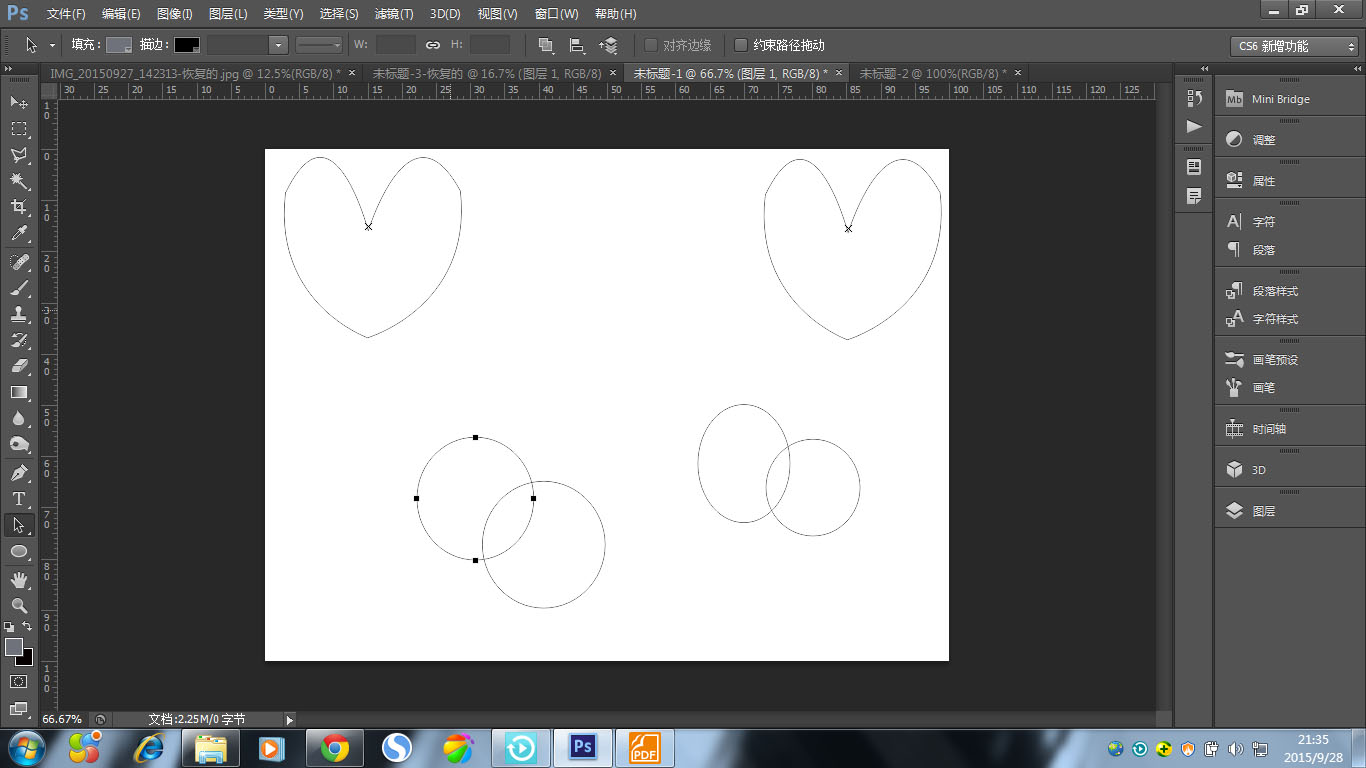Screen dimensions: 1366x768
Task: Switch to IMG_20150927_142313 document tab
Action: coord(196,73)
